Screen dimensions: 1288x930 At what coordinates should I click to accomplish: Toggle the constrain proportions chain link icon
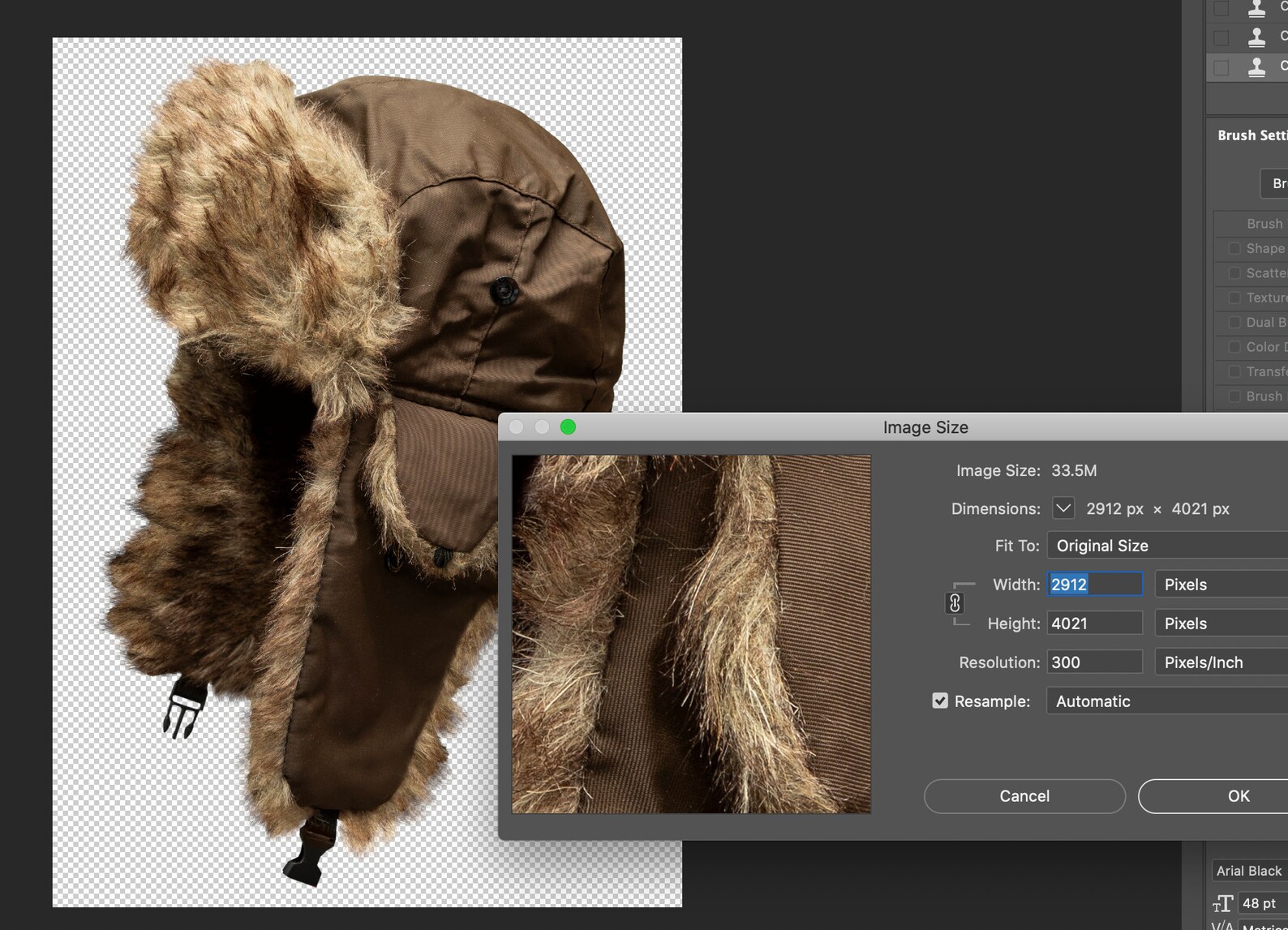[x=955, y=603]
